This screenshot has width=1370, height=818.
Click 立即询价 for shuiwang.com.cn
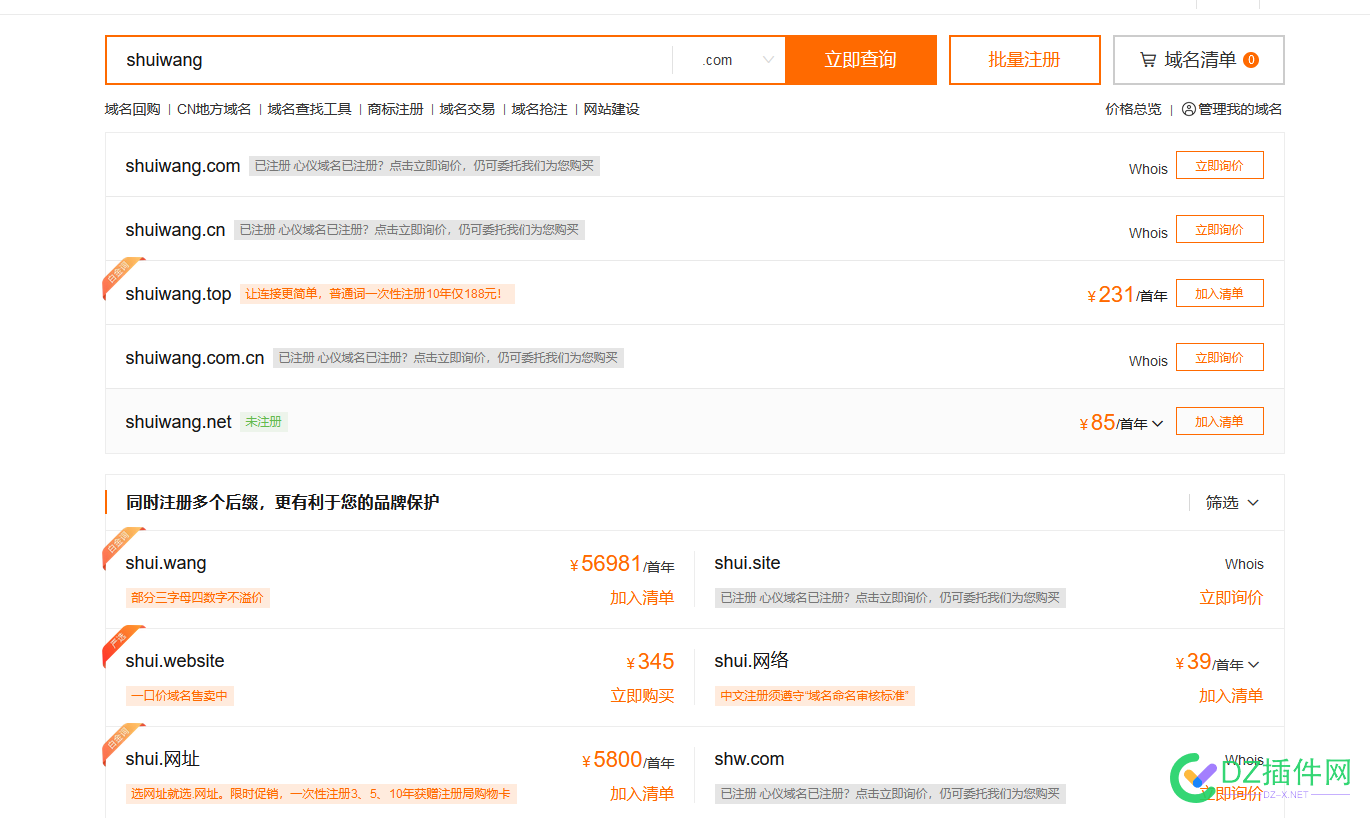click(1219, 357)
